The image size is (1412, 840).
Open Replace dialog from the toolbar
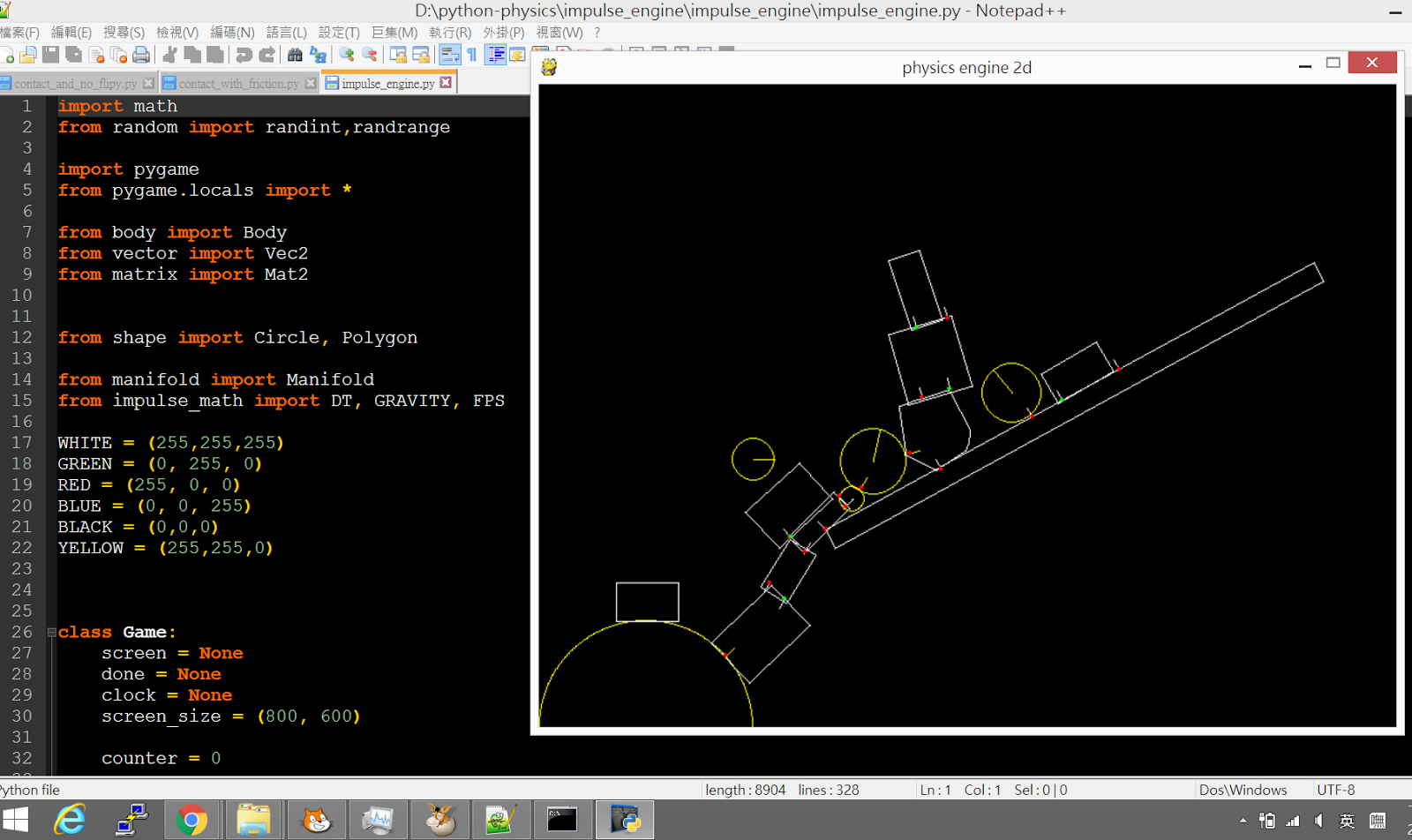click(318, 56)
